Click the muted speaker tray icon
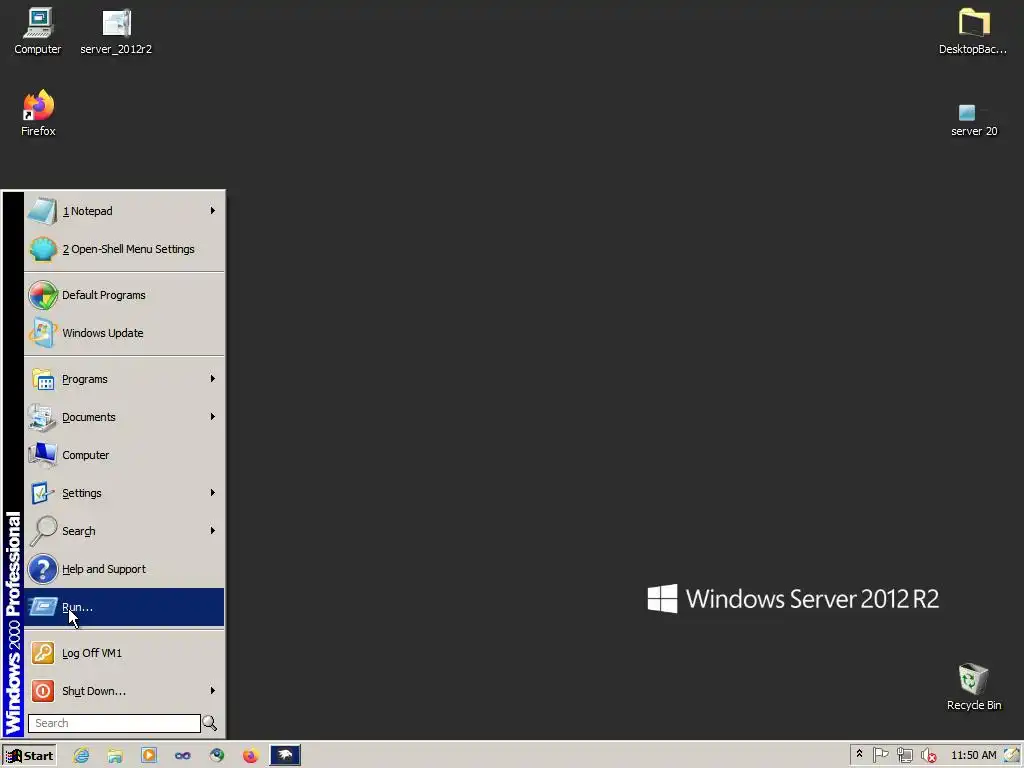 tap(928, 756)
